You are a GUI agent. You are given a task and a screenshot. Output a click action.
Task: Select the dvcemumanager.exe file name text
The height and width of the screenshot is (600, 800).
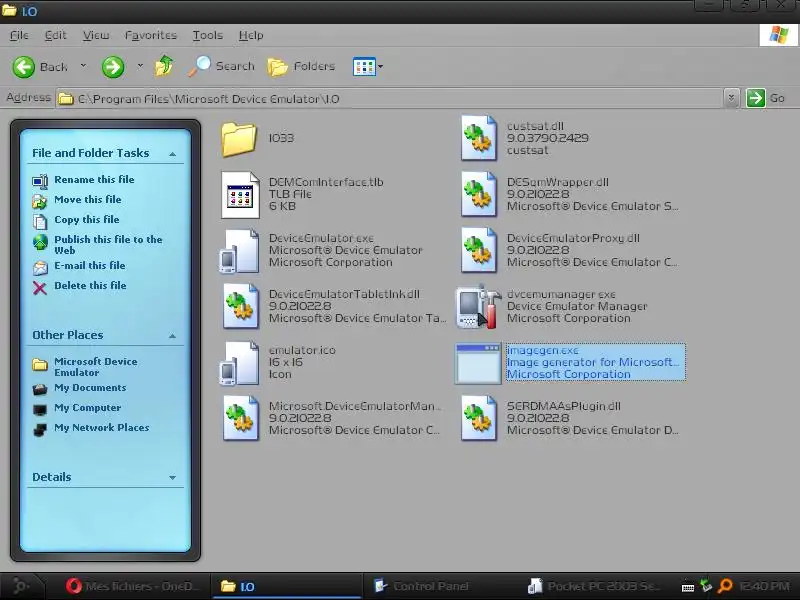pos(561,294)
